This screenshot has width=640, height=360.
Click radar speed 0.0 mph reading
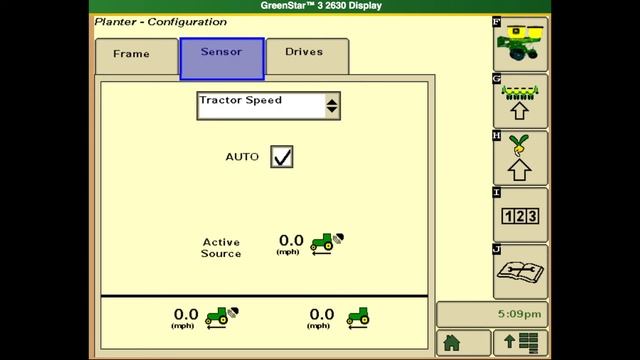(185, 318)
